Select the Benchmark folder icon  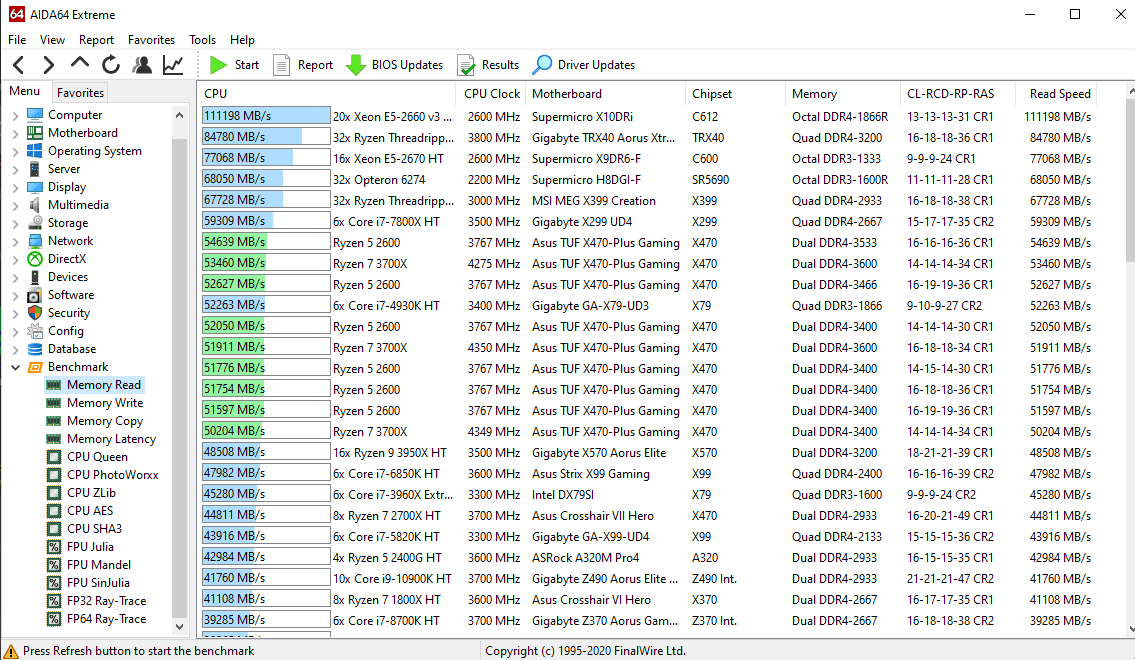[35, 367]
